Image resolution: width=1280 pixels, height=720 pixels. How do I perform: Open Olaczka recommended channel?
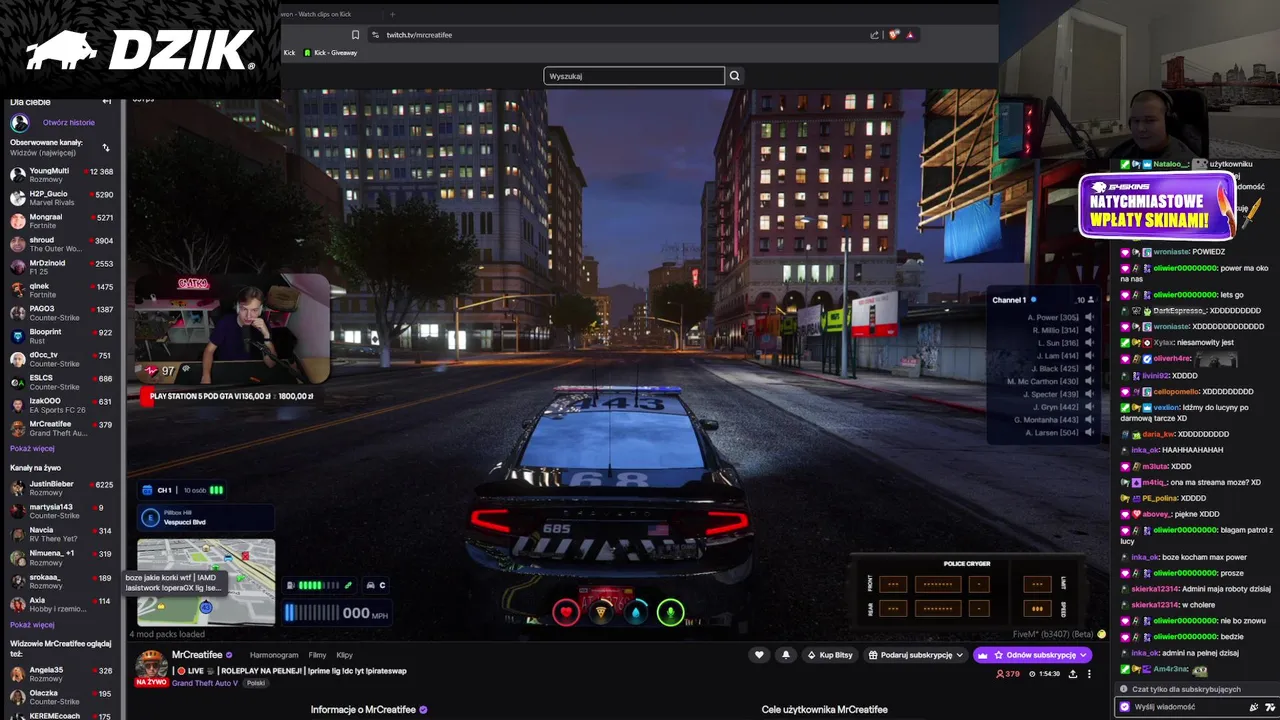pyautogui.click(x=62, y=697)
